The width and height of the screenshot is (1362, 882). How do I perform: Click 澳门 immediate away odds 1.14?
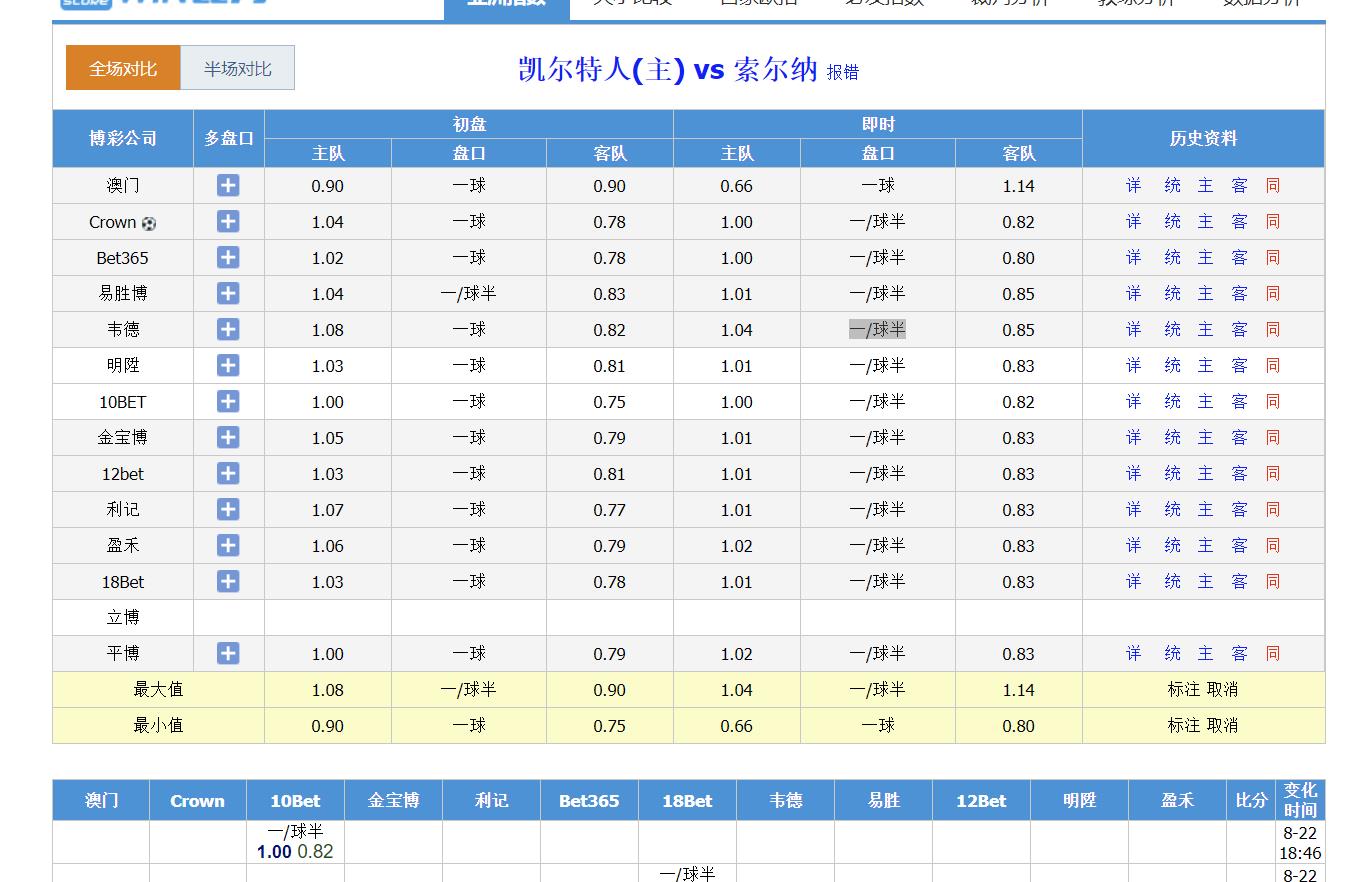click(1018, 186)
